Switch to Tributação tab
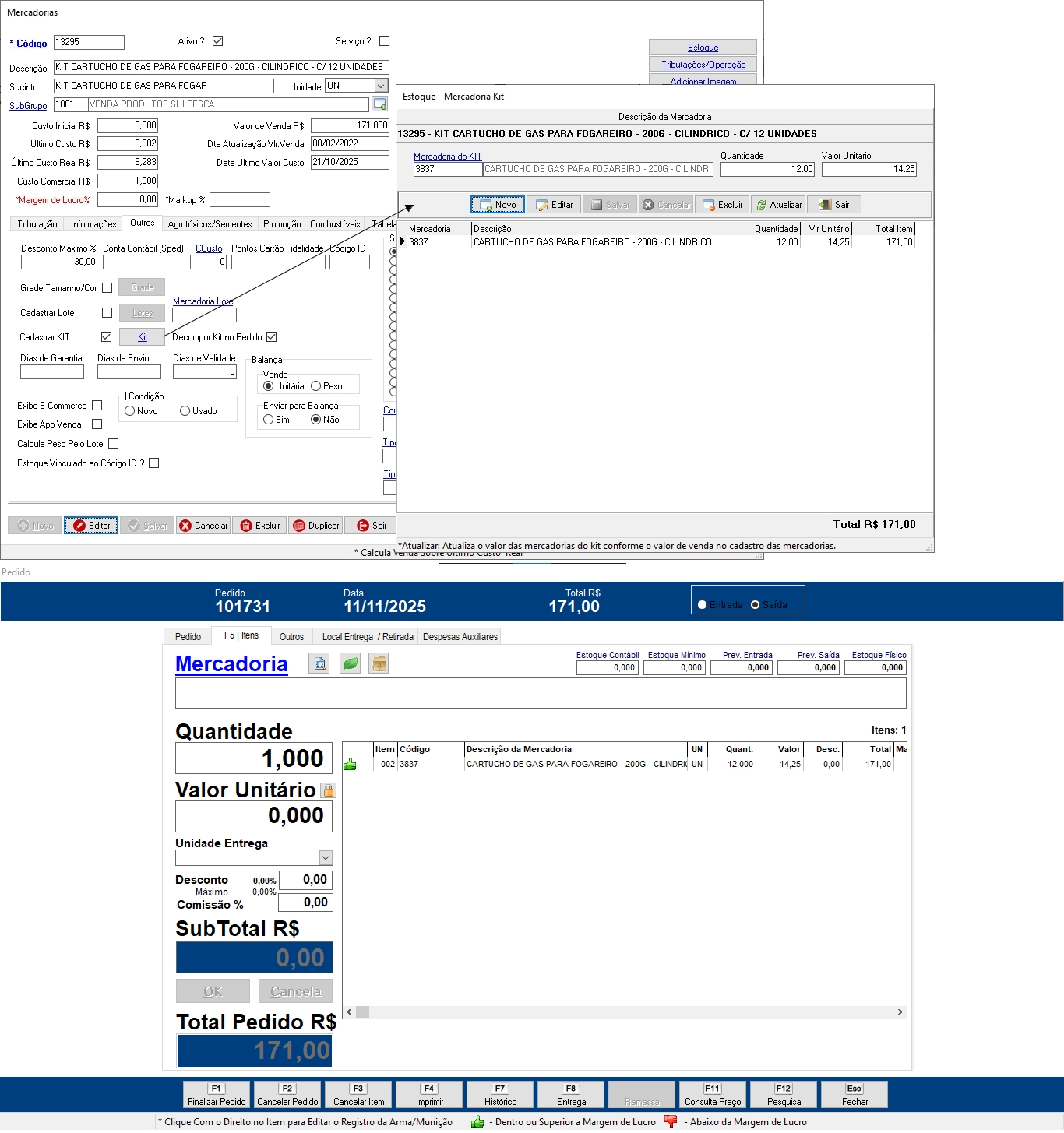Image resolution: width=1064 pixels, height=1133 pixels. 37,224
